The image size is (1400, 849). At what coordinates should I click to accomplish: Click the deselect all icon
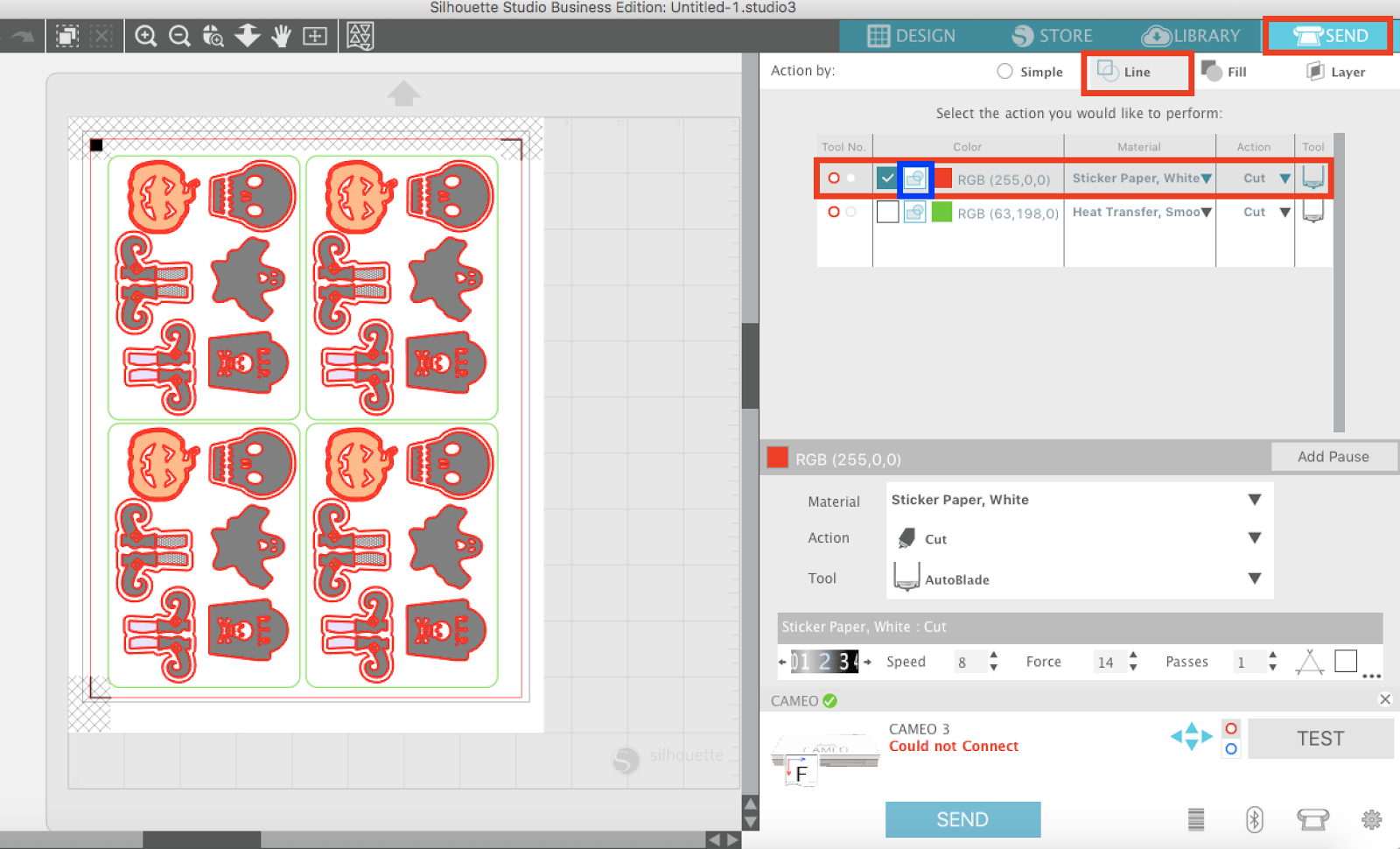[x=101, y=36]
